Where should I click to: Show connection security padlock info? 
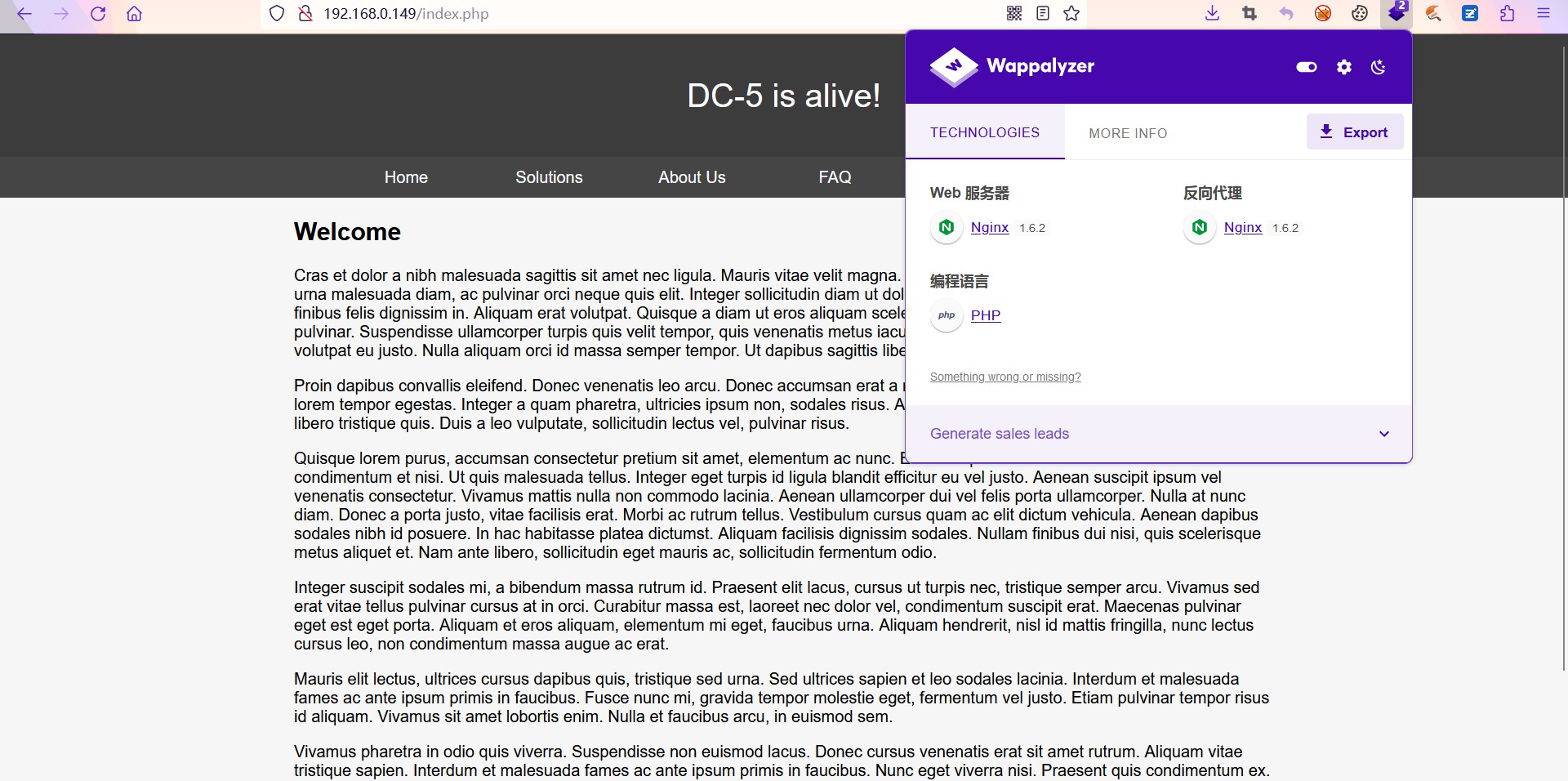[305, 13]
